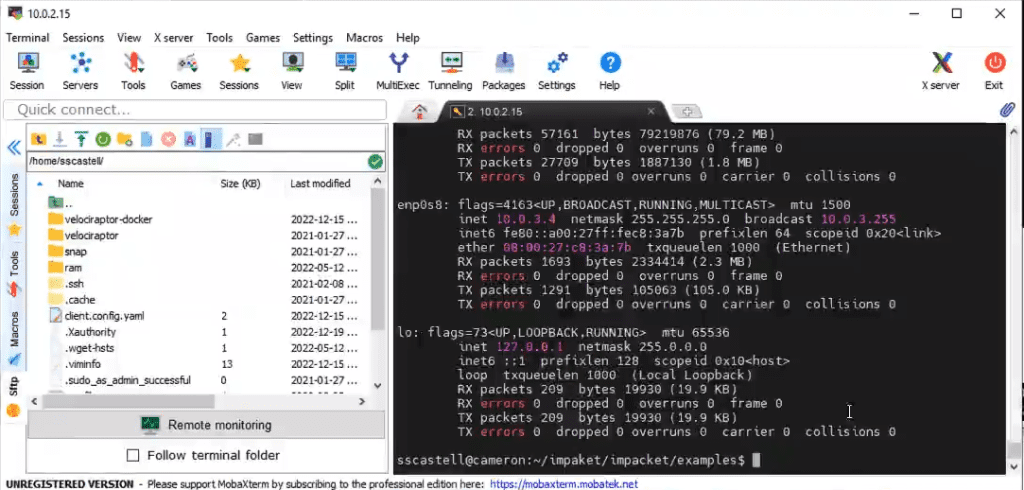Image resolution: width=1024 pixels, height=490 pixels.
Task: Collapse the sidebar with double chevron
Action: [x=14, y=148]
